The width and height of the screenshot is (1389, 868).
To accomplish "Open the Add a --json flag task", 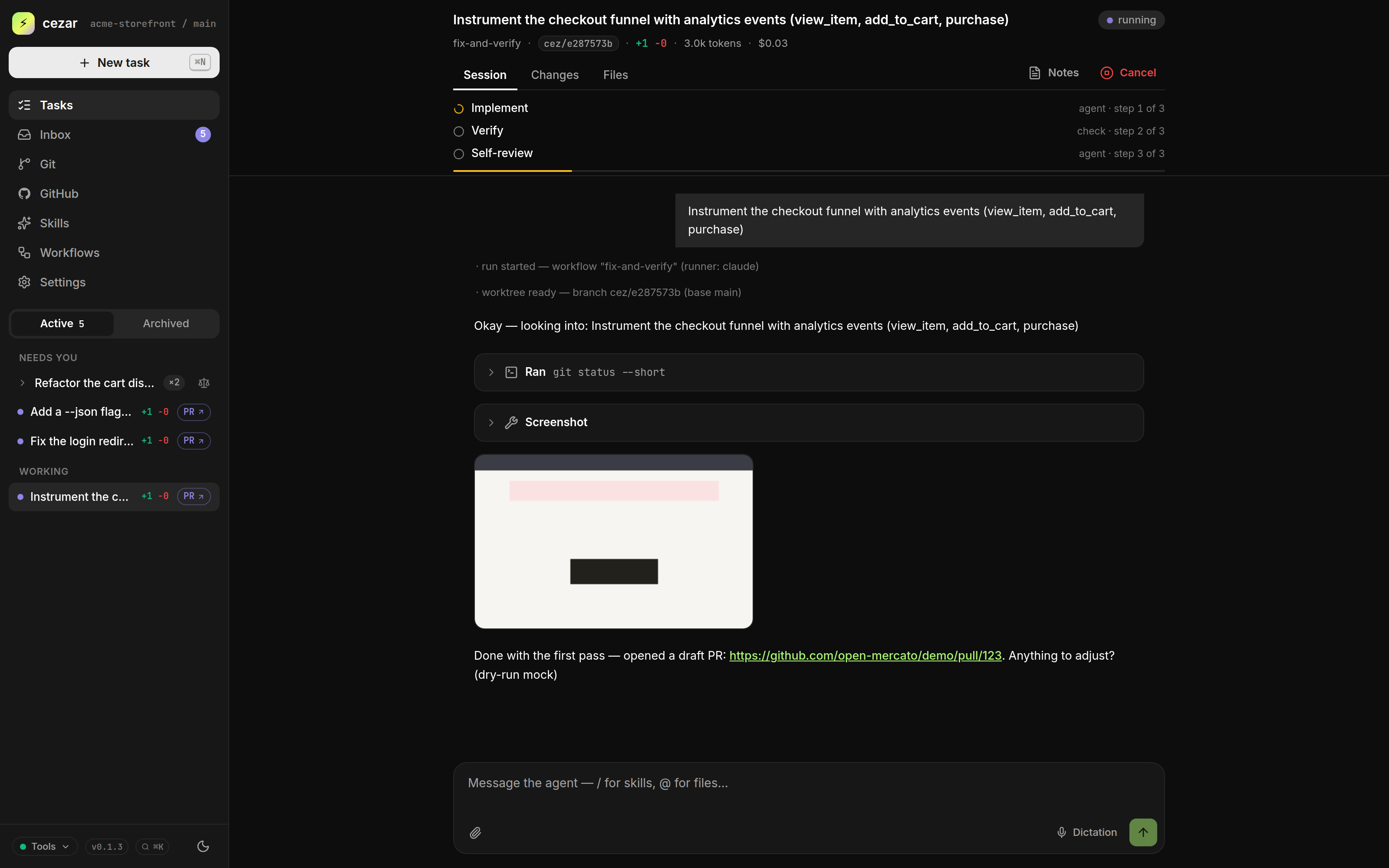I will click(x=81, y=411).
